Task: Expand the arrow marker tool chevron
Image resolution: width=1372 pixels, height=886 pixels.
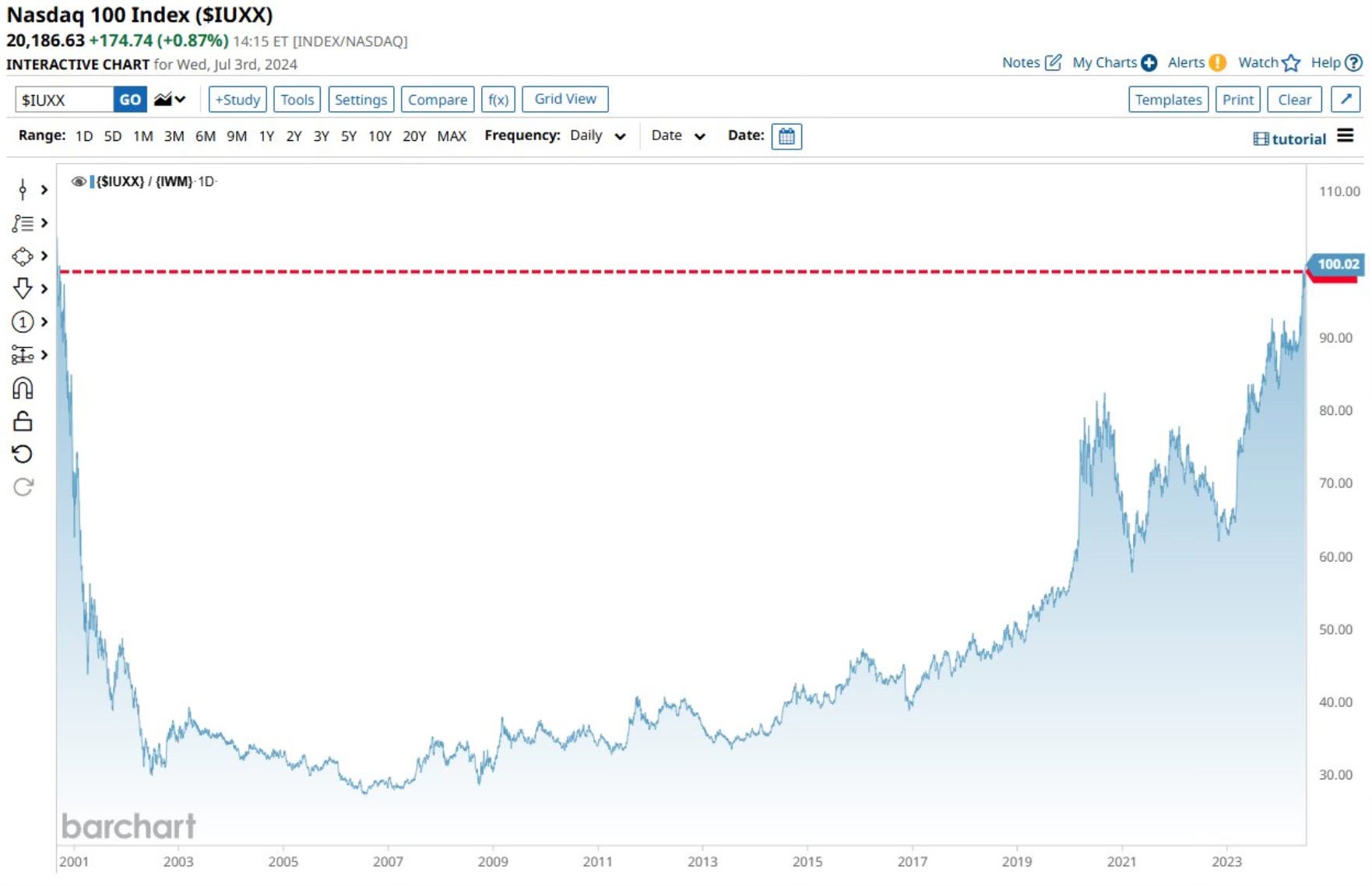Action: click(44, 289)
